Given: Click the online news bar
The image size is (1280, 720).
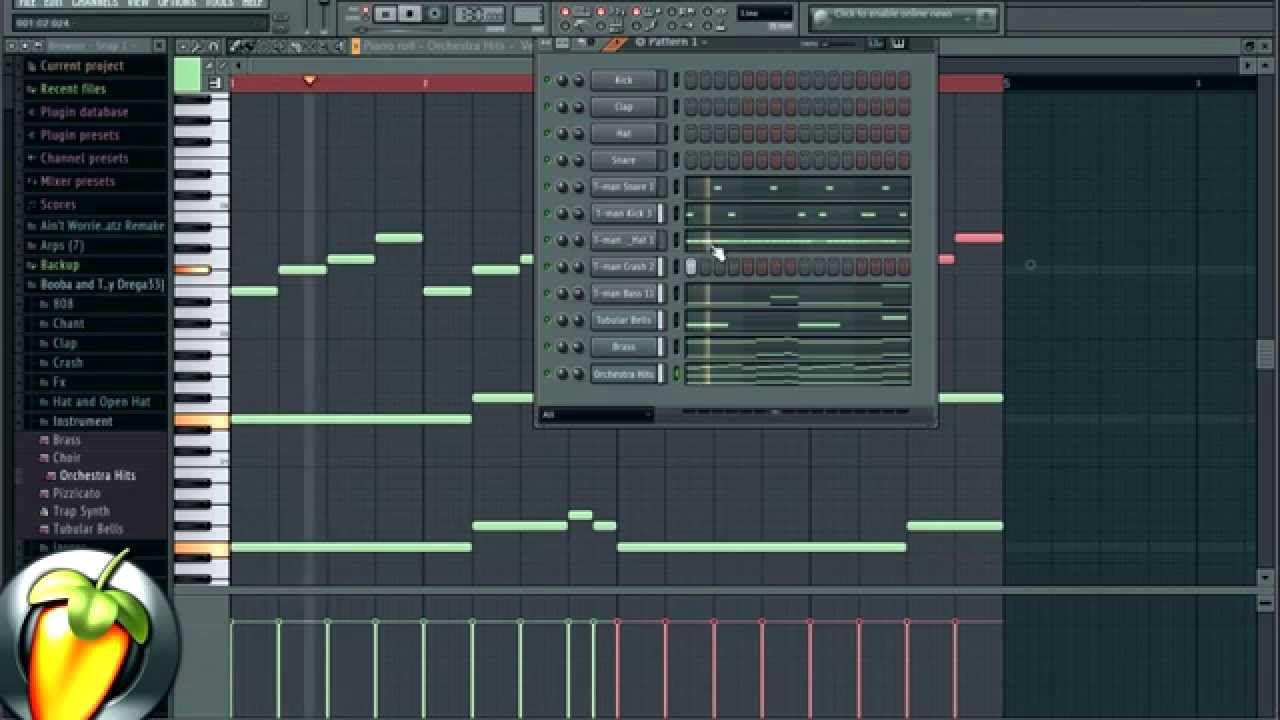Looking at the screenshot, I should coord(904,16).
